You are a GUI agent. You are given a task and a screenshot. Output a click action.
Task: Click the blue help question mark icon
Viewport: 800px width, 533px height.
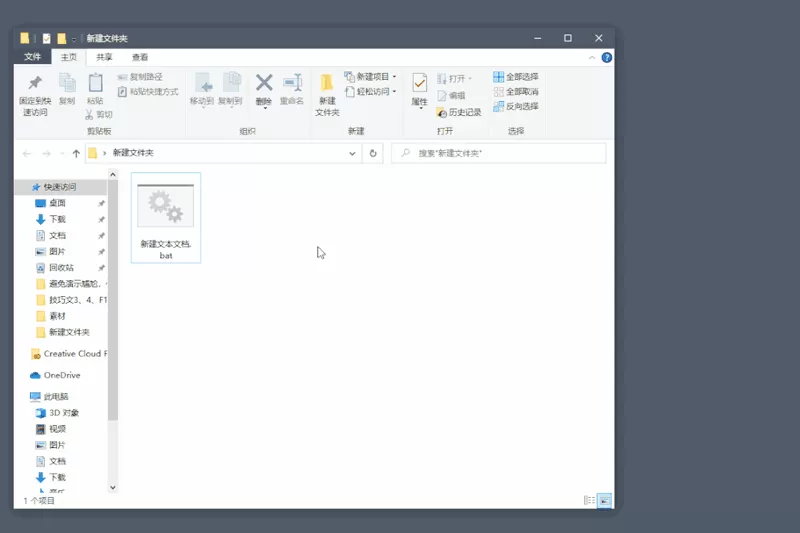coord(607,58)
